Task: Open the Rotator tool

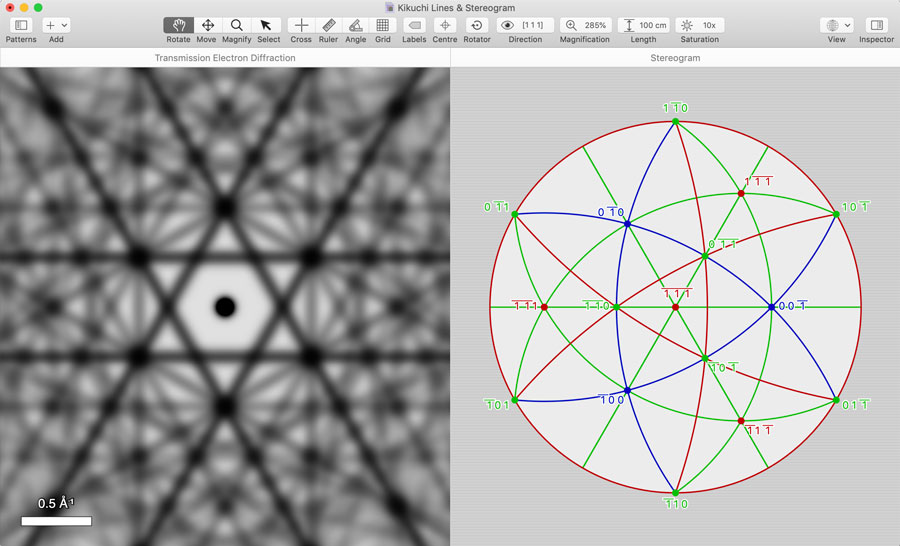Action: click(x=477, y=25)
